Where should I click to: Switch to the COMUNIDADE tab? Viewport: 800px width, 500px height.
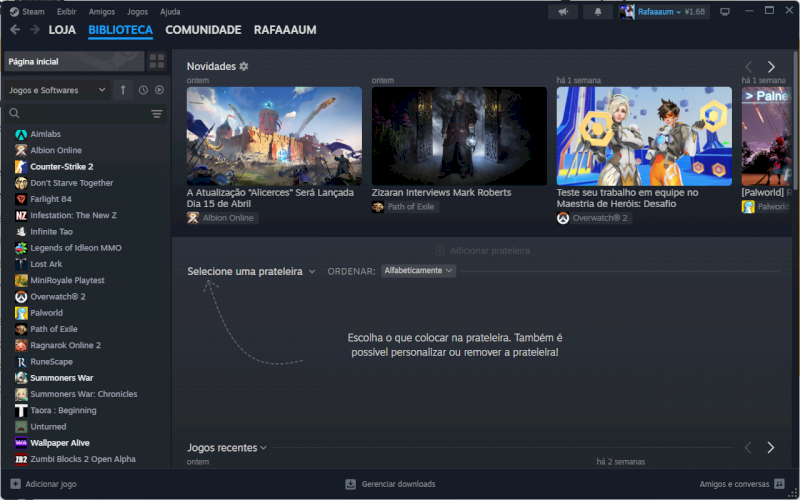(x=203, y=30)
